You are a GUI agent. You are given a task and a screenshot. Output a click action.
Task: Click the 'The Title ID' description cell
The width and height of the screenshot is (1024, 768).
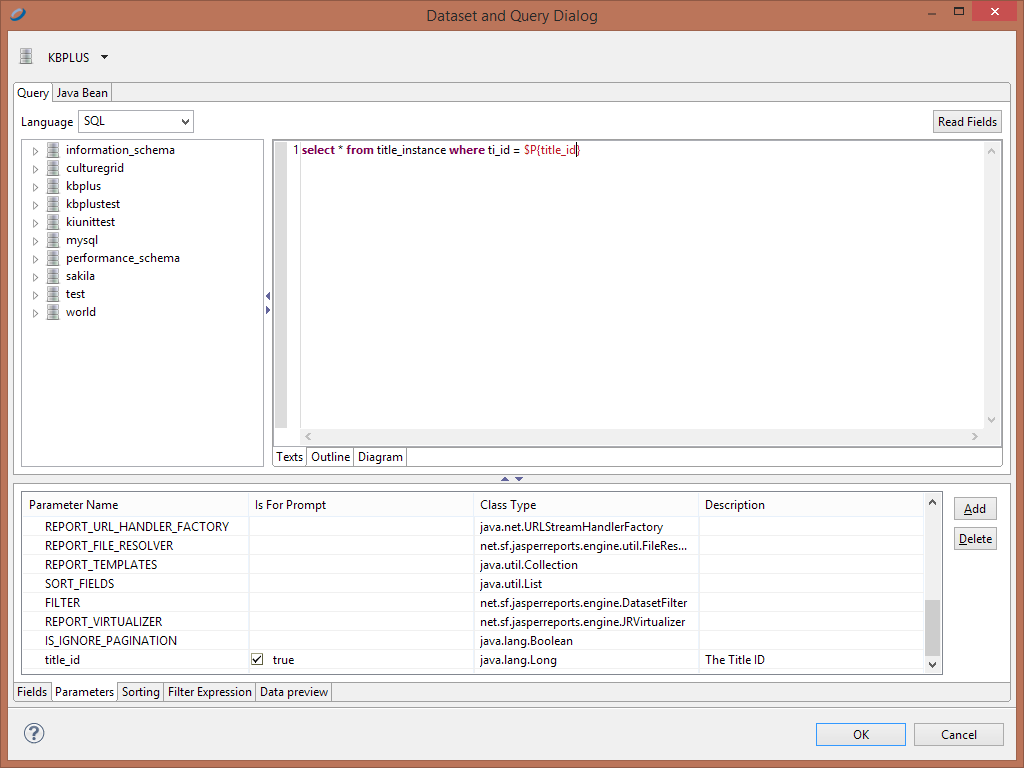(811, 660)
